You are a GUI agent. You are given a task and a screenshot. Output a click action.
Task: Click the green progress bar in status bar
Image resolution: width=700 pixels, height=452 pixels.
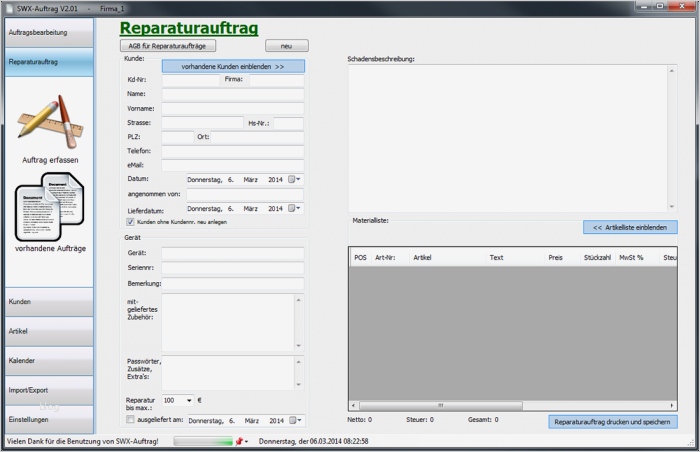click(x=203, y=441)
